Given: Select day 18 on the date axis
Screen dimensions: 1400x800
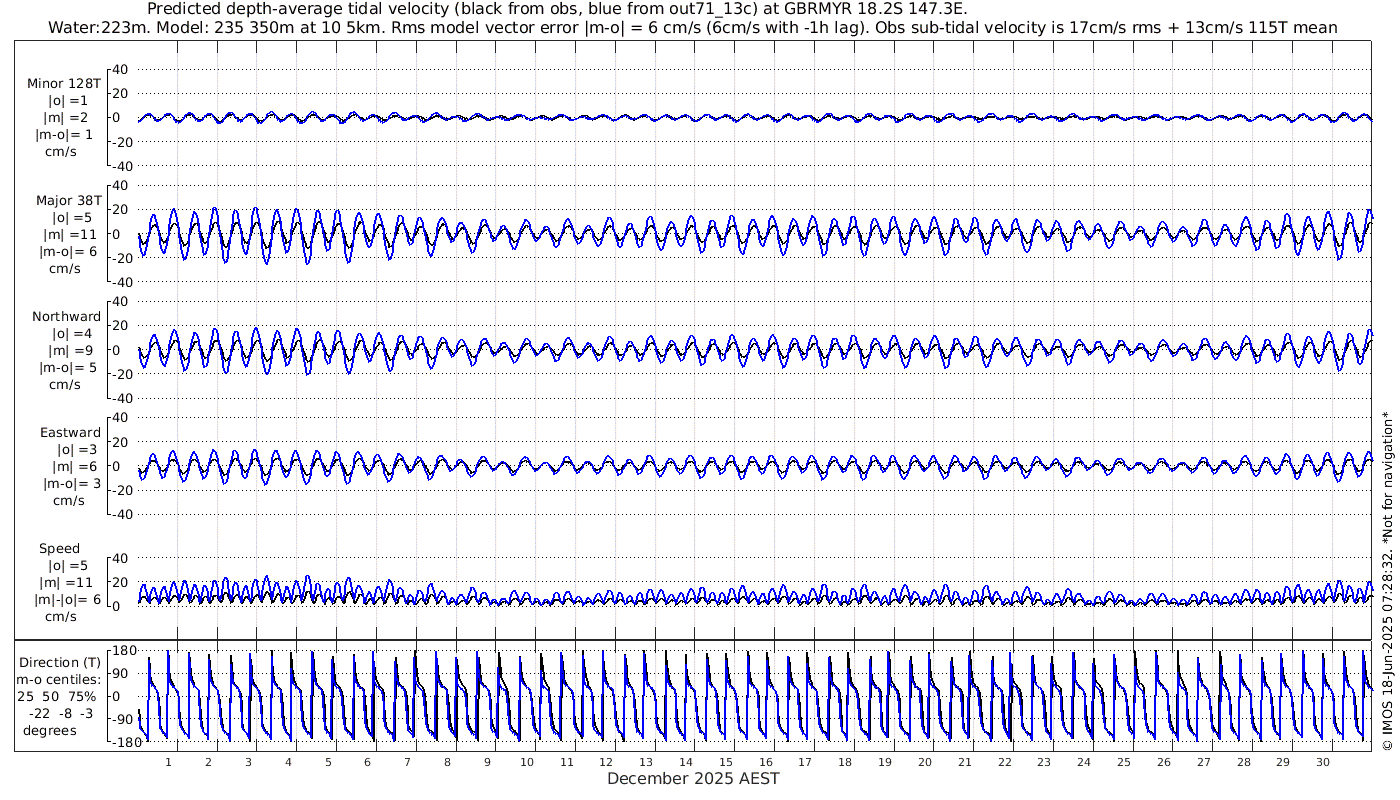Looking at the screenshot, I should tap(845, 761).
